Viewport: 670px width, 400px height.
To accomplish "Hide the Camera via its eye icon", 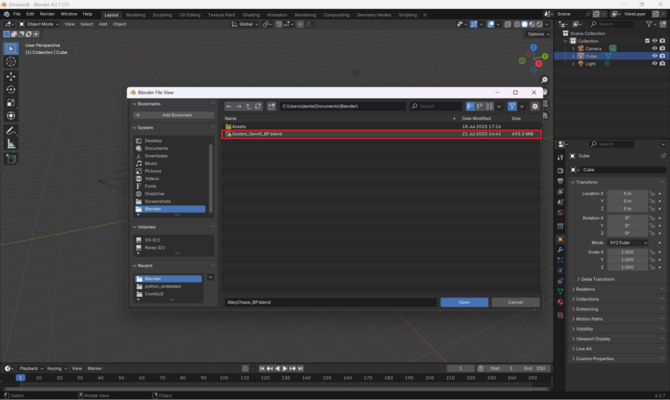I will (x=654, y=48).
